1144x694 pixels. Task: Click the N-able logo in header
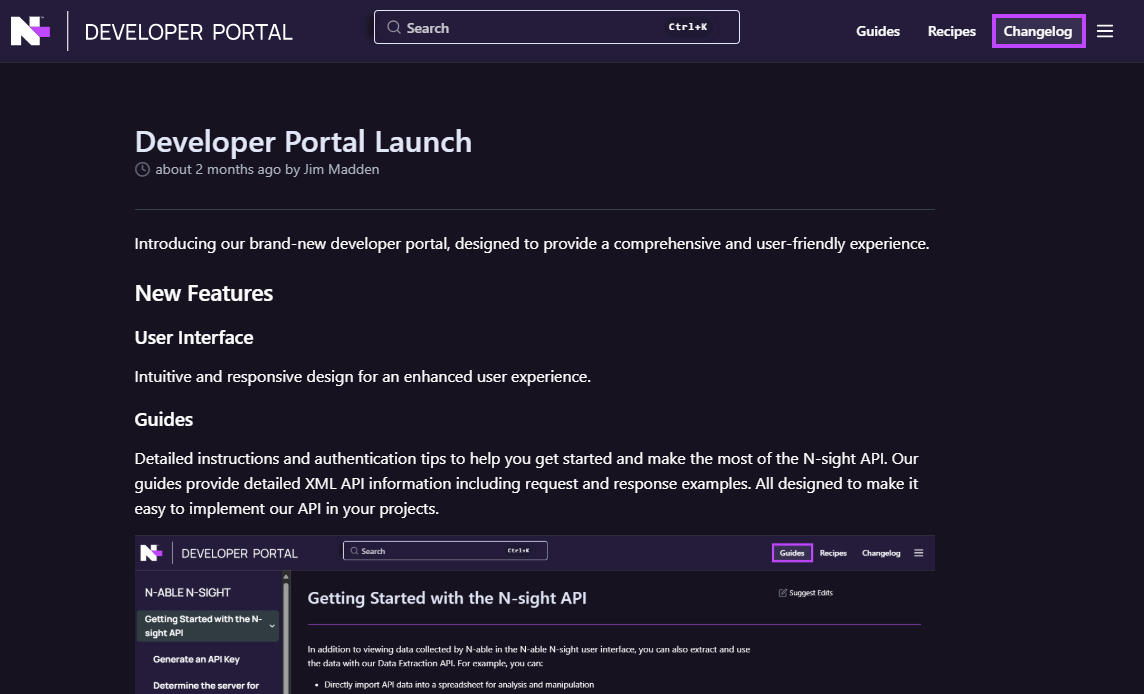coord(30,31)
